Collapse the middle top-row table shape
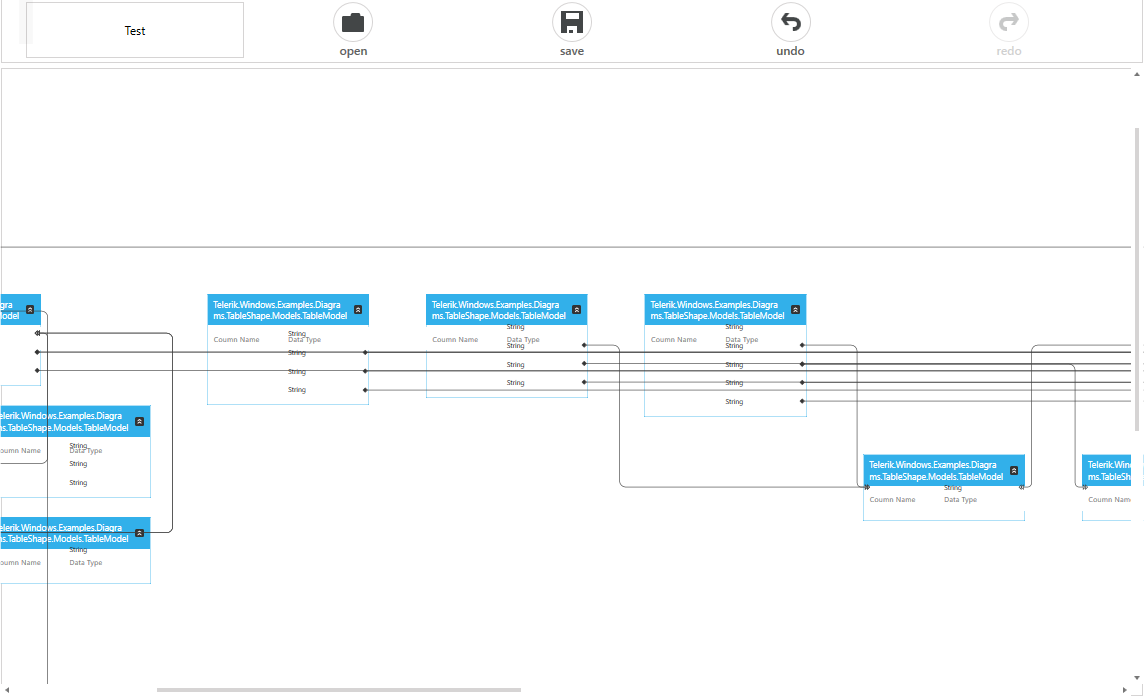The height and width of the screenshot is (697, 1145). click(x=577, y=310)
